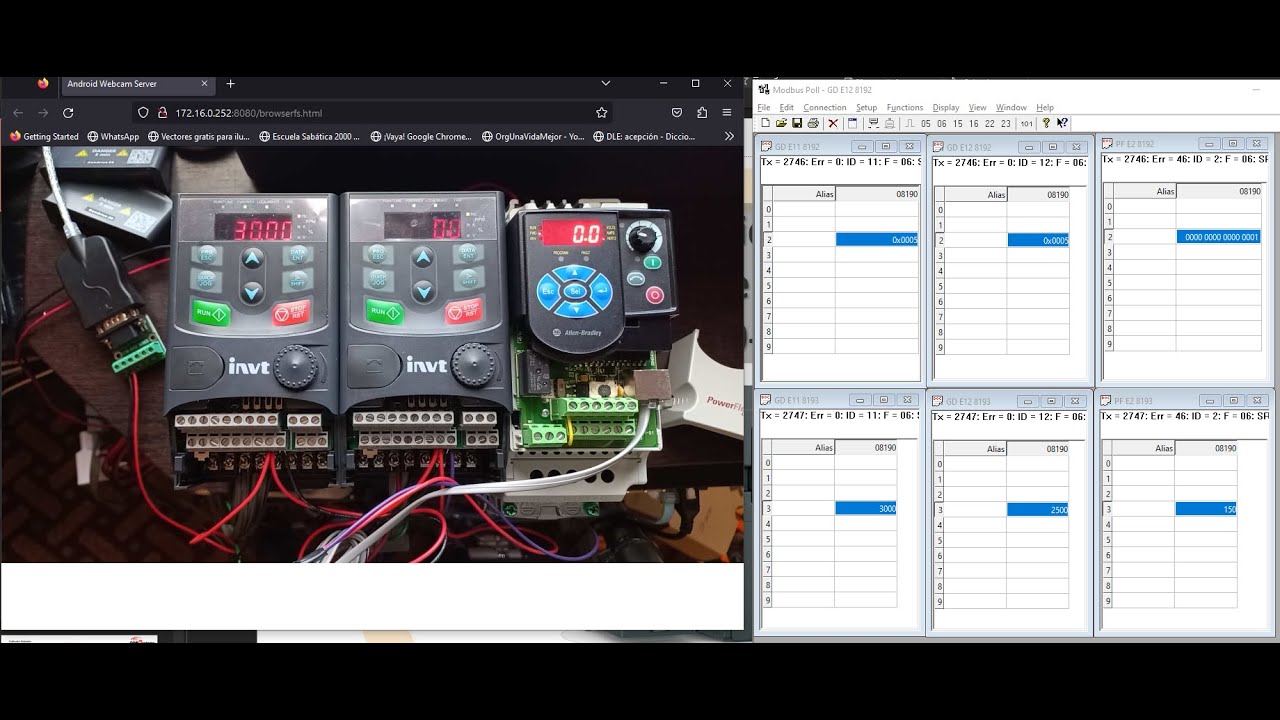Open the Escuela Sabática 2000 bookmark
This screenshot has height=720, width=1280.
309,136
